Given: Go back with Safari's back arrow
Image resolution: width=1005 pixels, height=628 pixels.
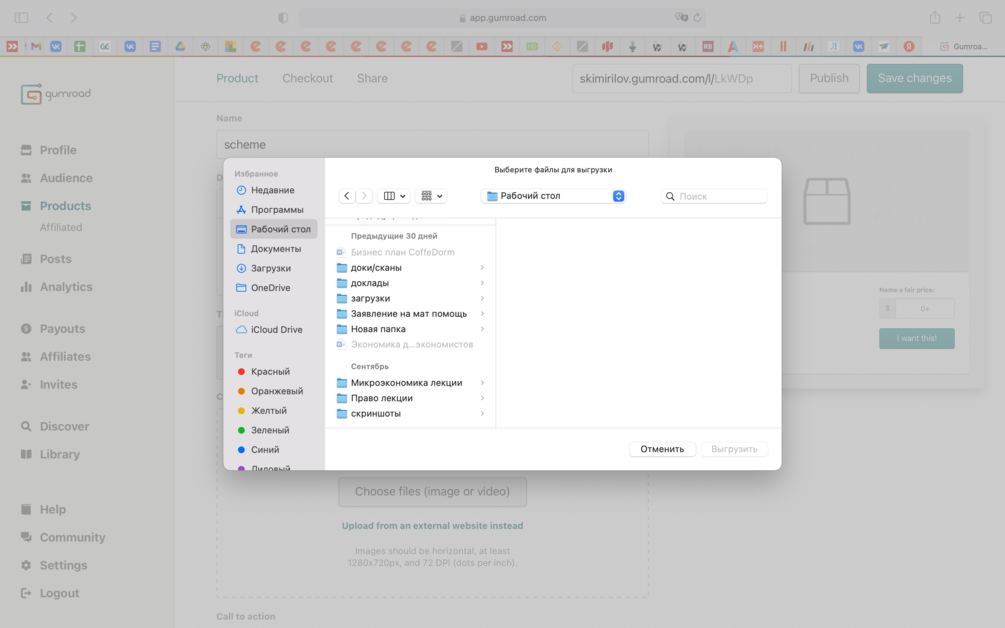Looking at the screenshot, I should [x=49, y=18].
